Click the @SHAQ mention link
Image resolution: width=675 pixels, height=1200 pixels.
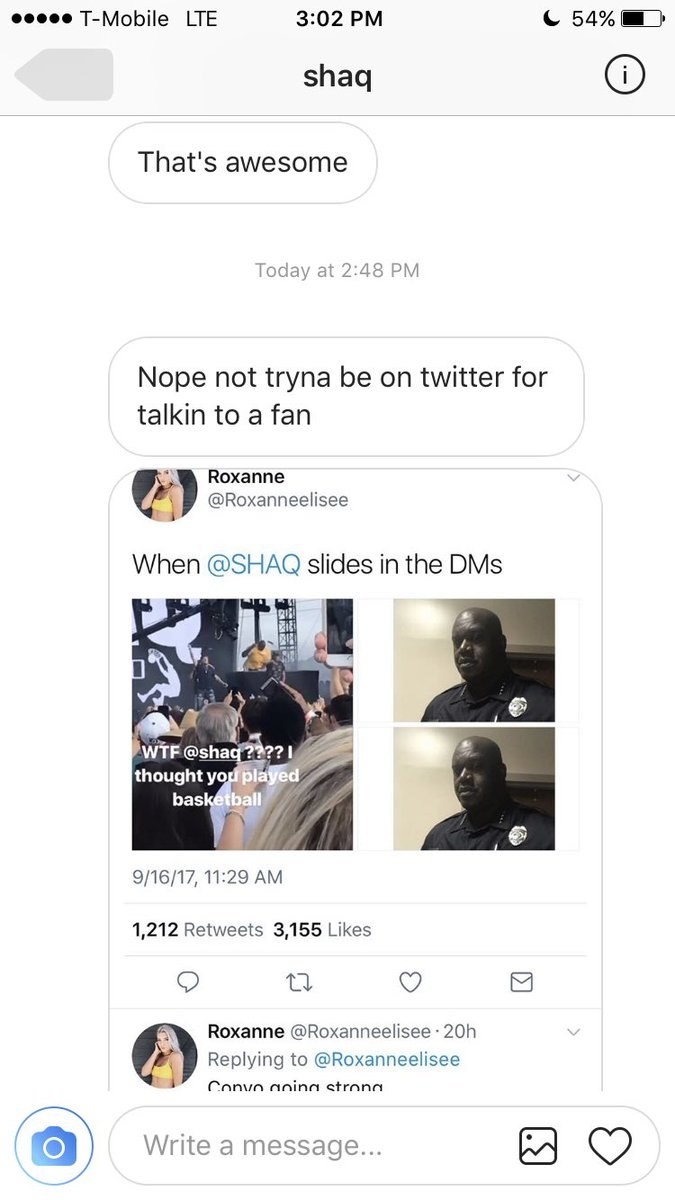(253, 564)
